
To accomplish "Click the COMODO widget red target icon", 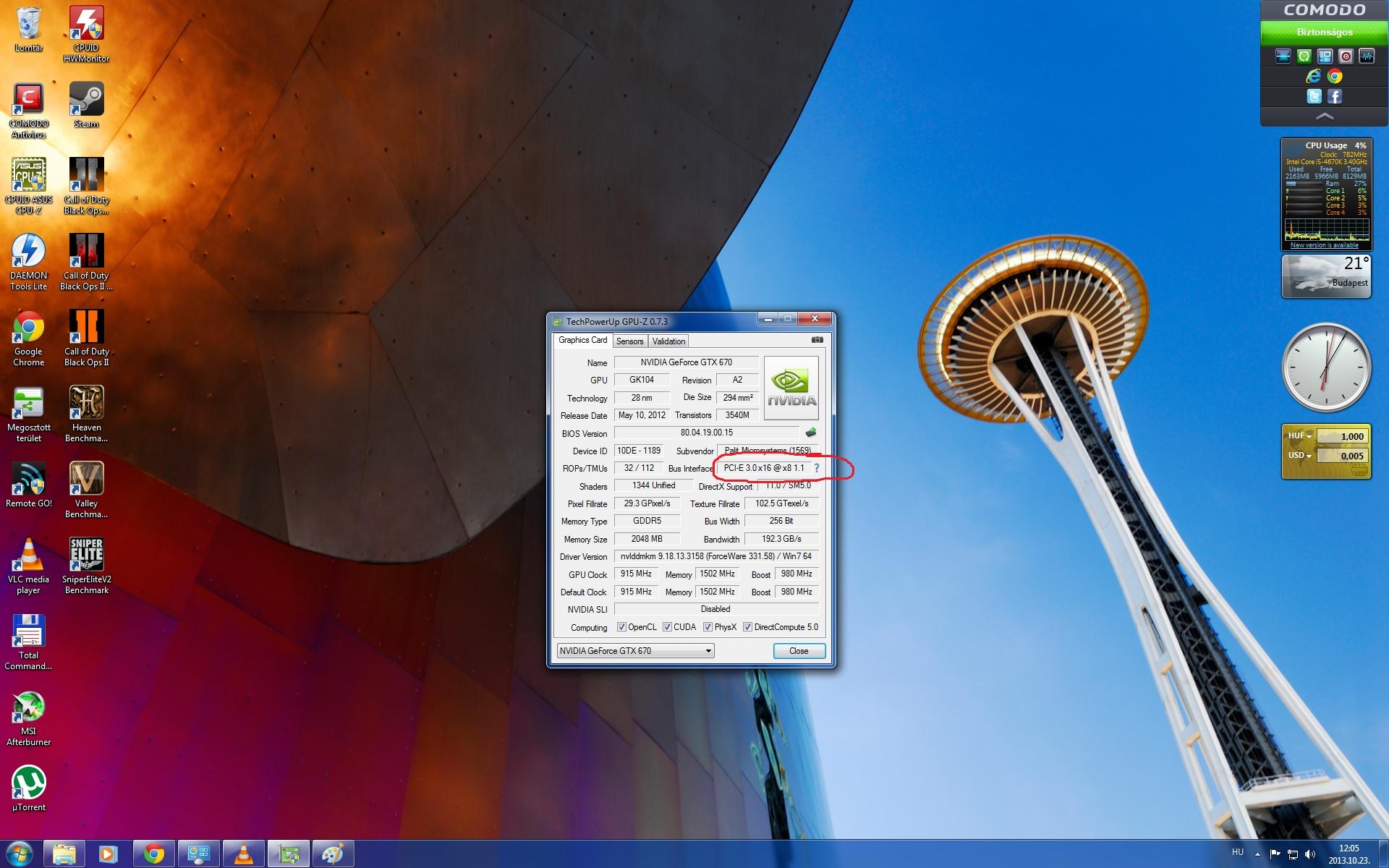I will [1346, 56].
